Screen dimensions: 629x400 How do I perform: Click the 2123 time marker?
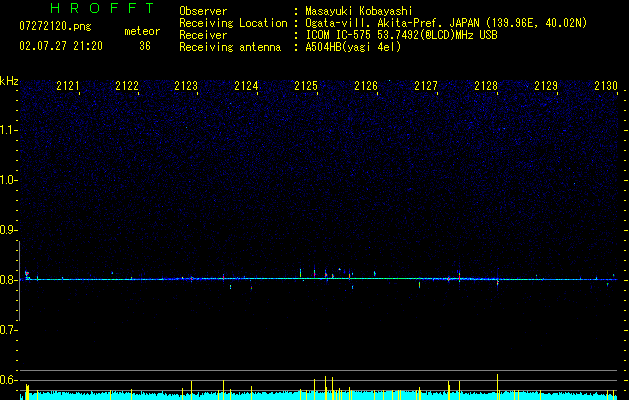[x=186, y=86]
